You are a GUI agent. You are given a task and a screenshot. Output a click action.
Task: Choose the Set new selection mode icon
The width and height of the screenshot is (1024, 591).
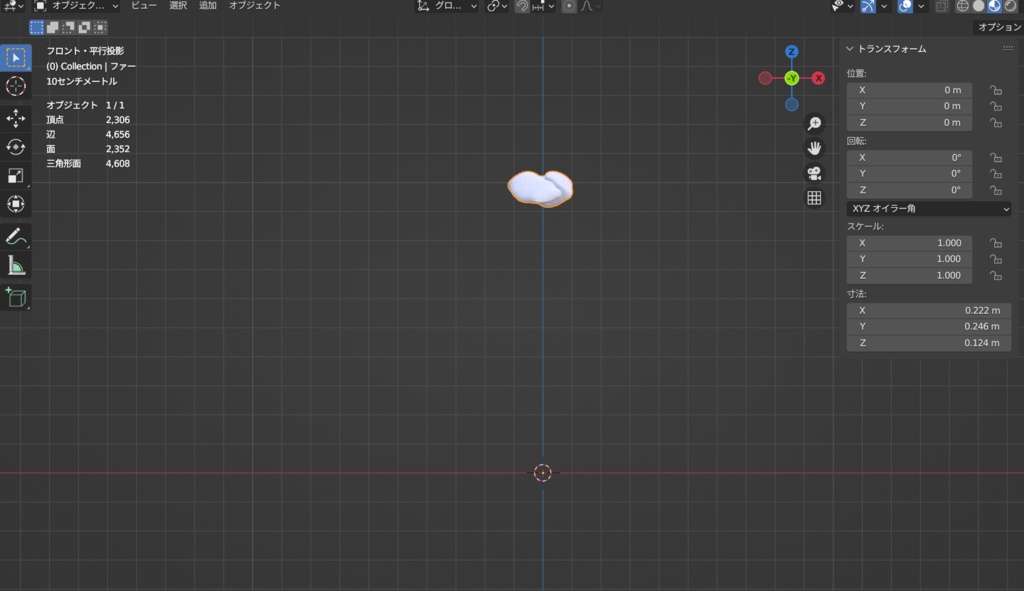point(37,27)
